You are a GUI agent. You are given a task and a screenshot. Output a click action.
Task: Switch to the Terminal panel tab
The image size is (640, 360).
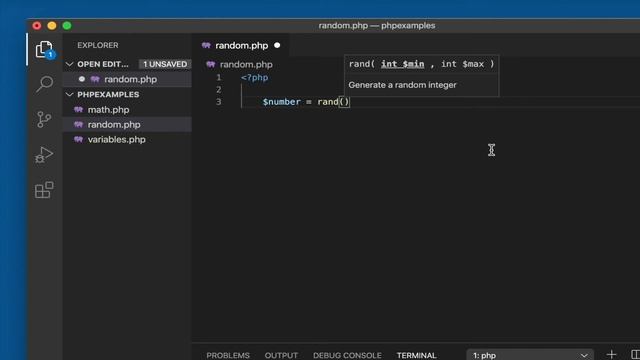click(416, 356)
